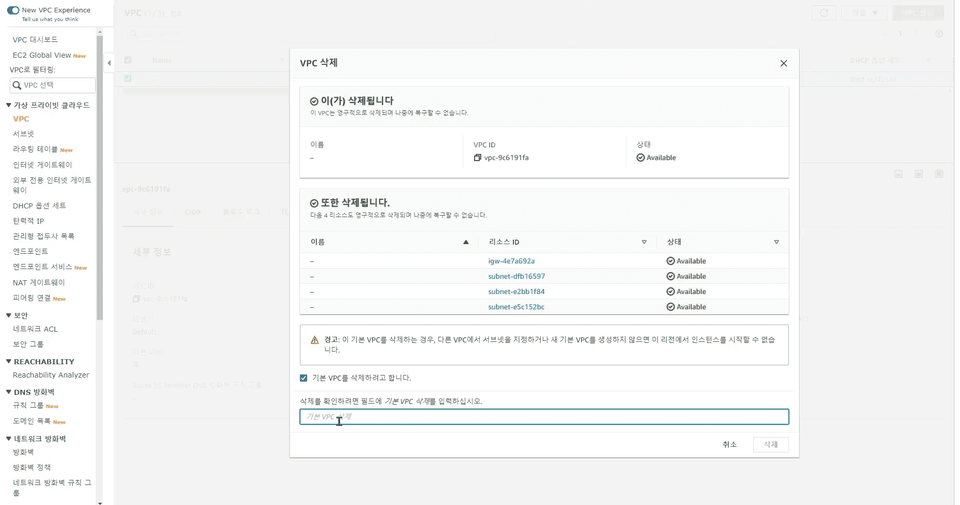Sort by 이름 column ascending arrow
This screenshot has height=505, width=960.
click(x=466, y=242)
